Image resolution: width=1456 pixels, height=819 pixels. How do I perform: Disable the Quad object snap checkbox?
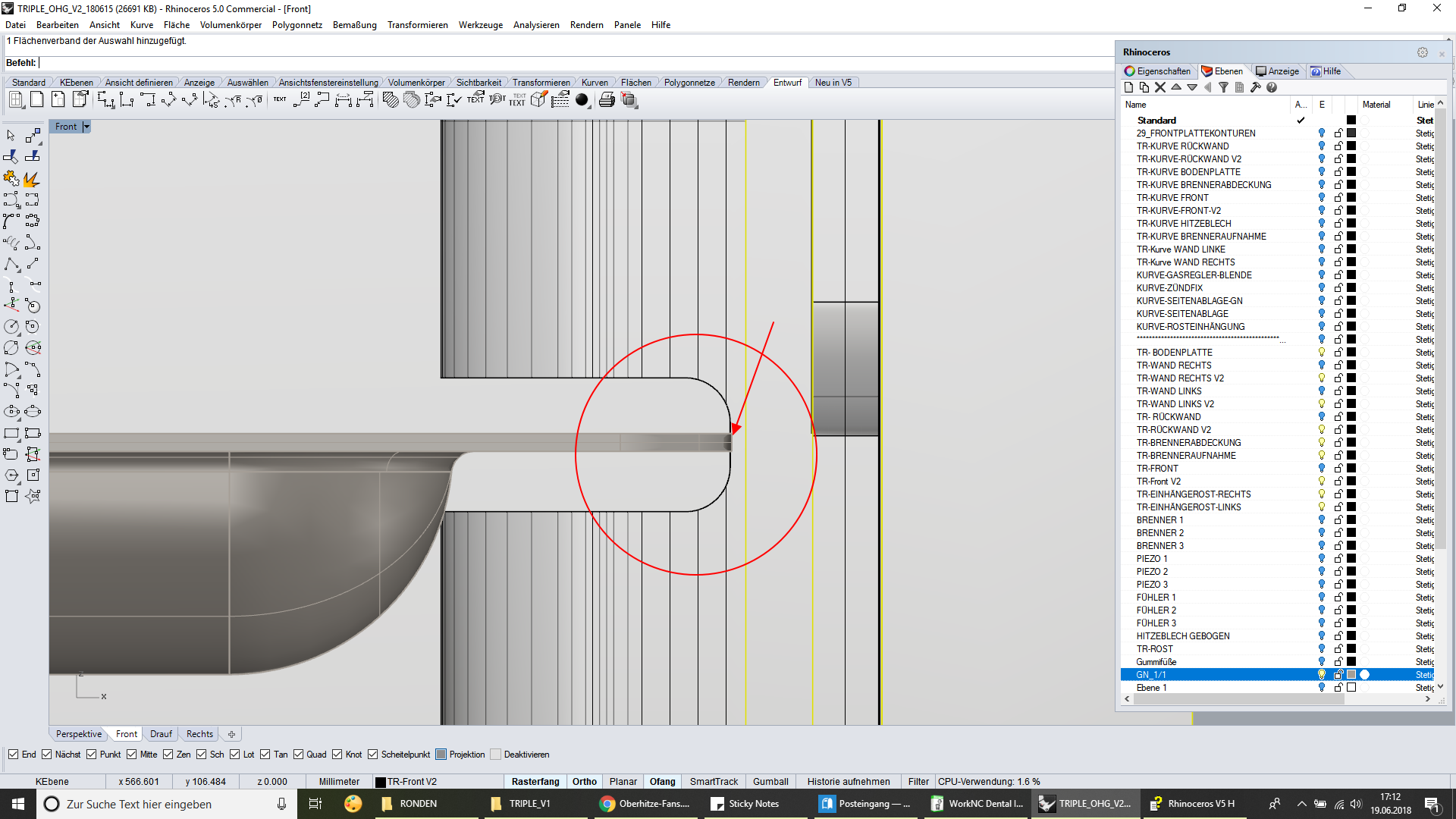pos(299,755)
